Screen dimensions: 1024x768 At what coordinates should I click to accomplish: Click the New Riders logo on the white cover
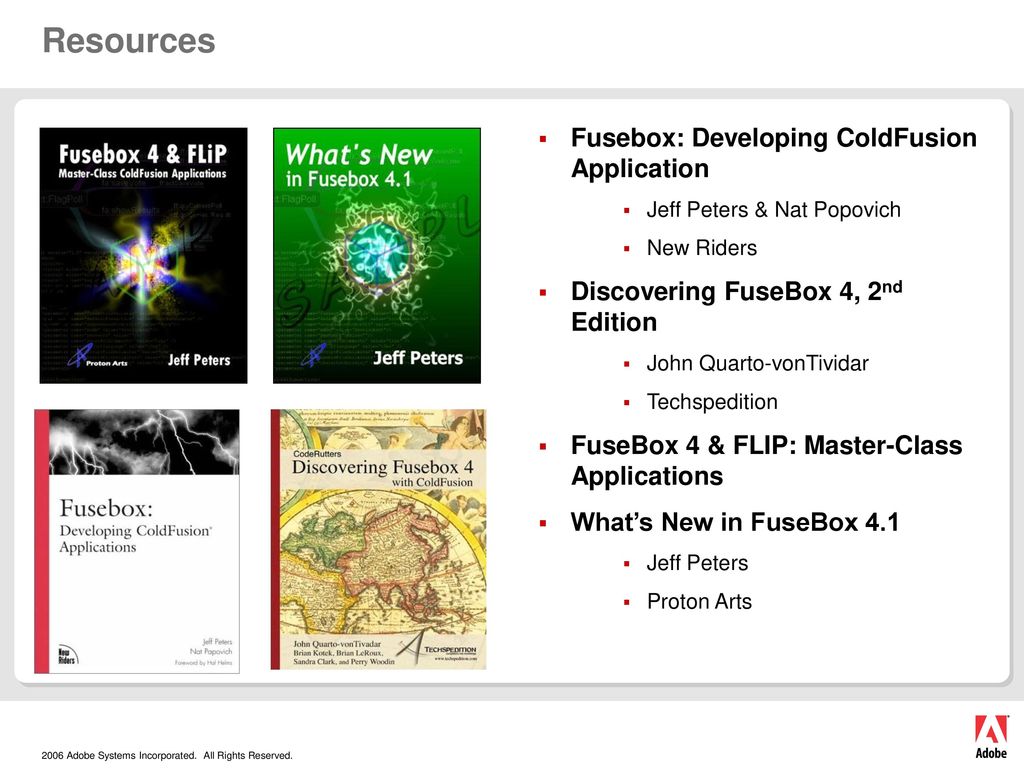point(67,655)
